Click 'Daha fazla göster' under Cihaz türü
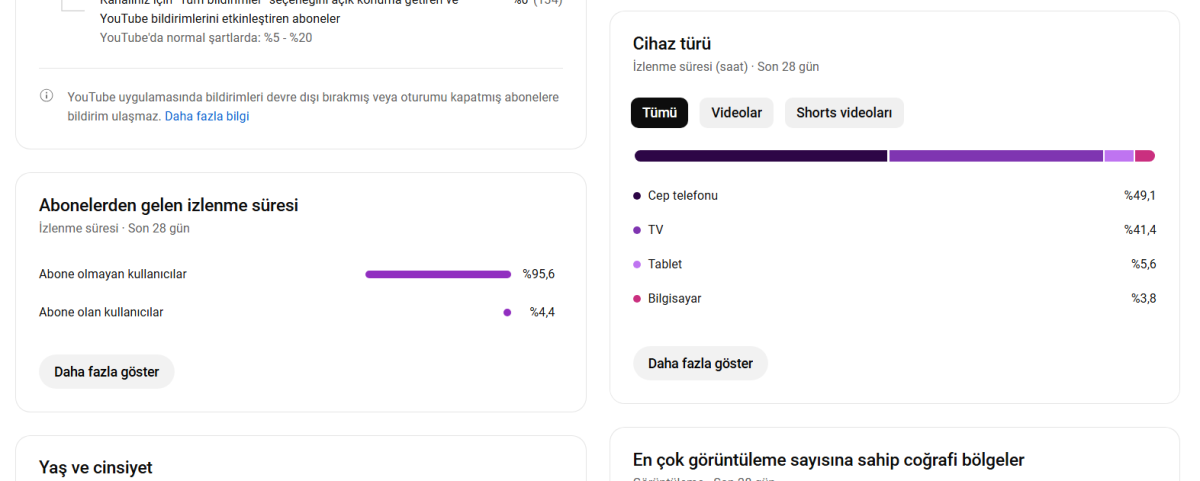This screenshot has width=1200, height=481. 700,363
